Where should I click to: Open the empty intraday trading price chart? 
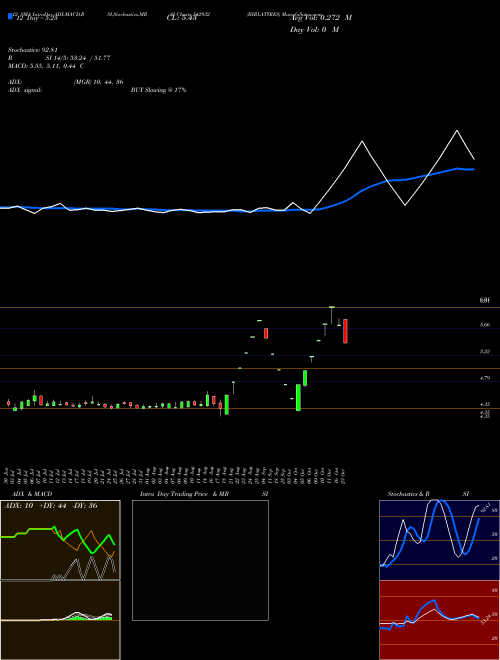coord(200,560)
